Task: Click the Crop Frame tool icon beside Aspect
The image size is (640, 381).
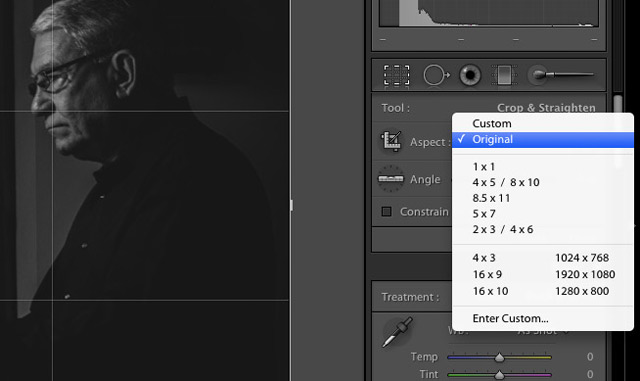Action: click(391, 141)
